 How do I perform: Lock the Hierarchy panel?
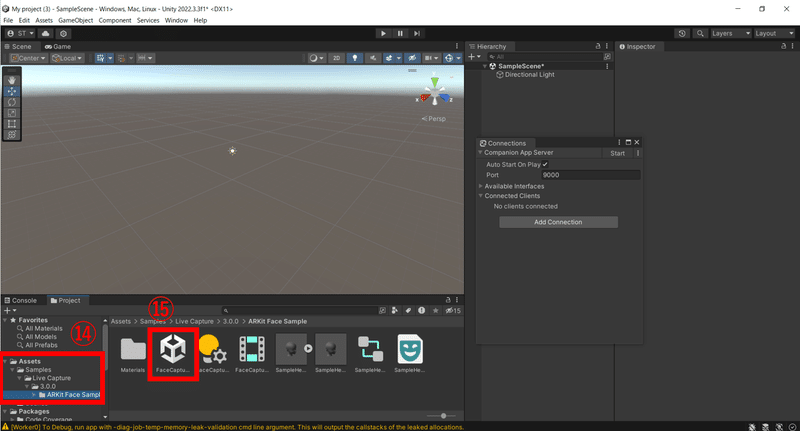[598, 46]
